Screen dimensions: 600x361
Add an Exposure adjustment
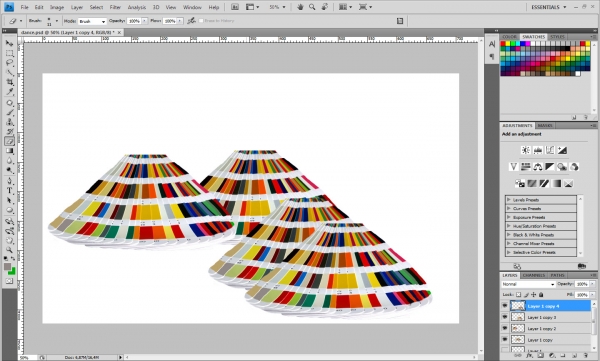click(x=562, y=150)
